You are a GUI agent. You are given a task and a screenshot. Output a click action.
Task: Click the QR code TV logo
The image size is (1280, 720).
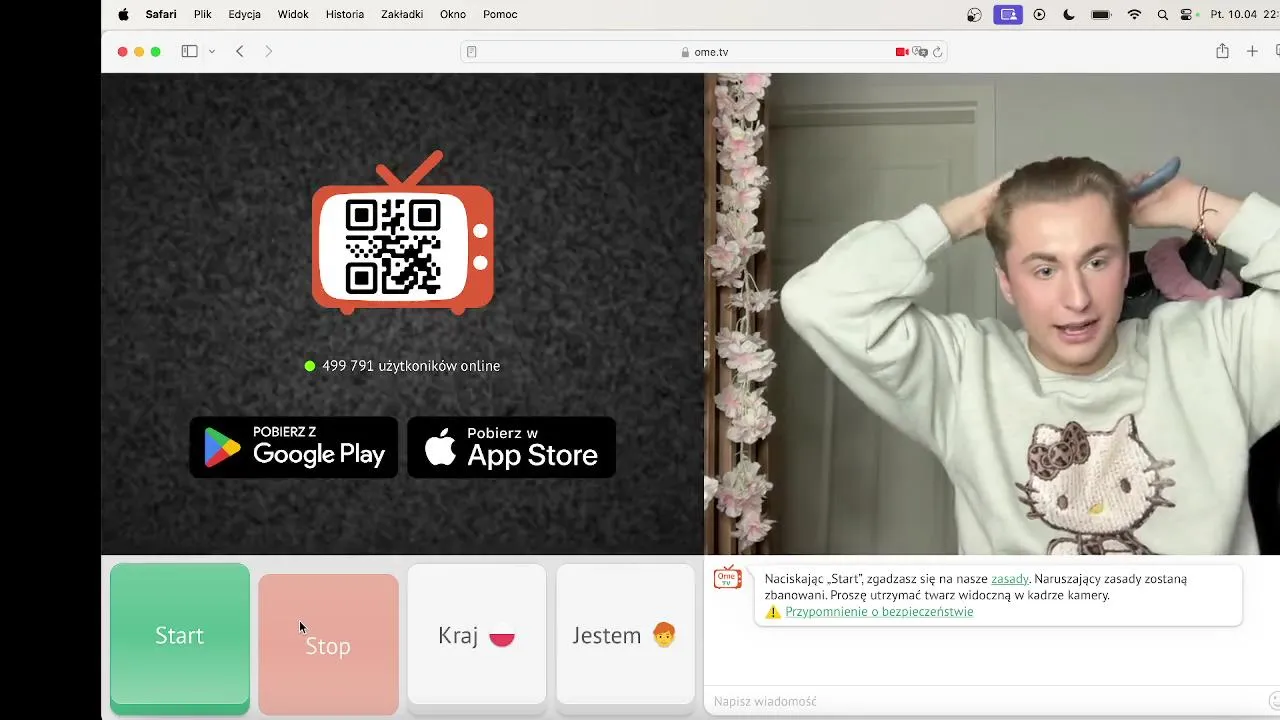pos(403,232)
